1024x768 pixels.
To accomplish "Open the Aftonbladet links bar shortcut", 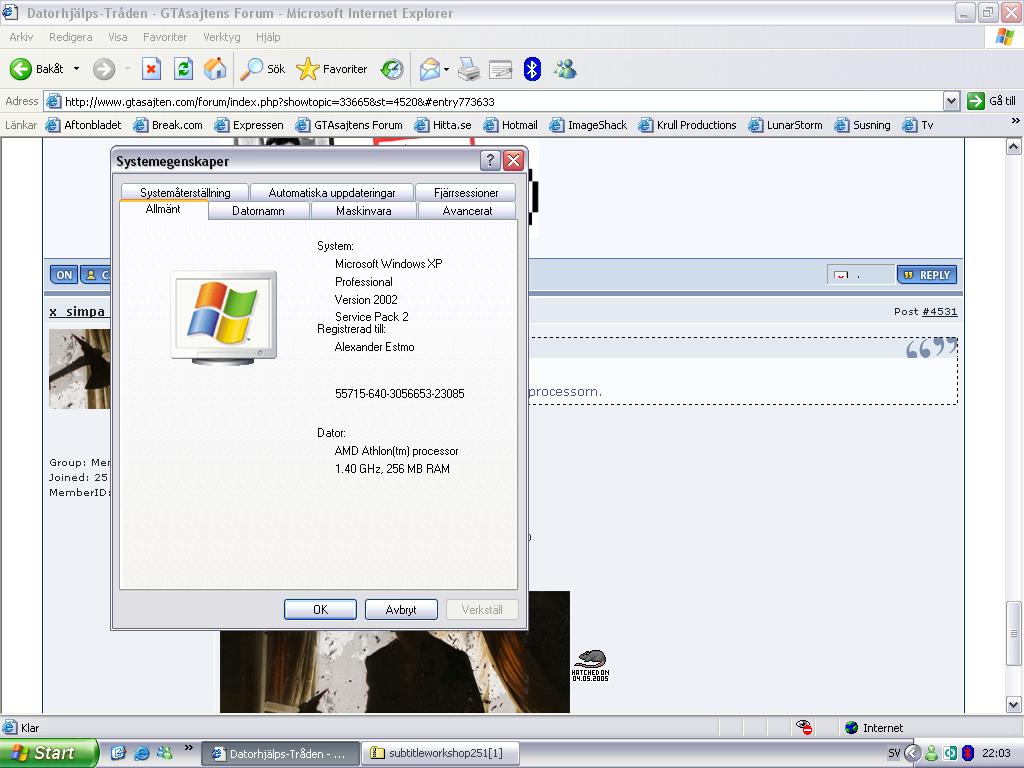I will click(83, 125).
